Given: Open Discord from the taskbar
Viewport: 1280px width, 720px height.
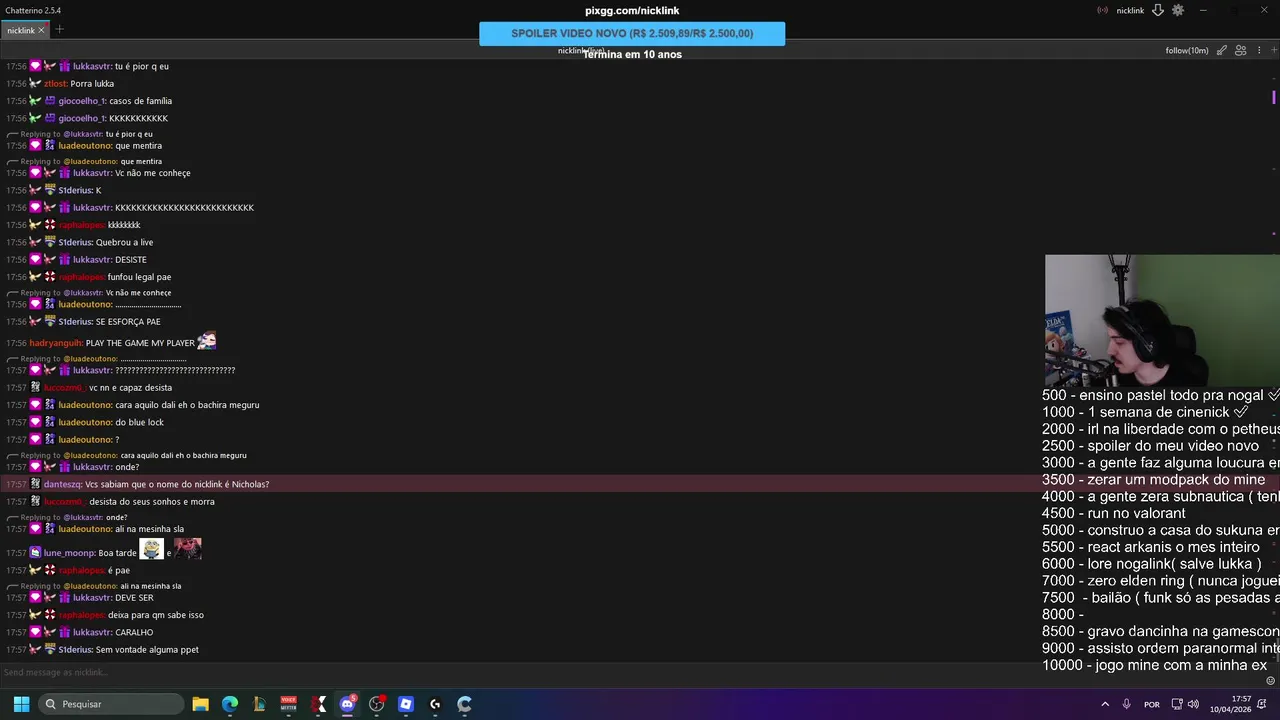Looking at the screenshot, I should tap(347, 704).
